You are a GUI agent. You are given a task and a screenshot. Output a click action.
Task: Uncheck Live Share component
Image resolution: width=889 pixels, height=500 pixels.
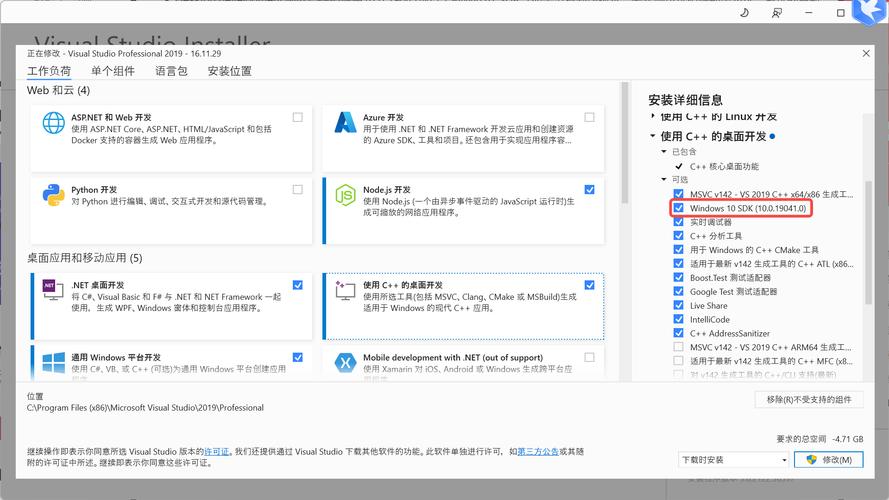[678, 305]
